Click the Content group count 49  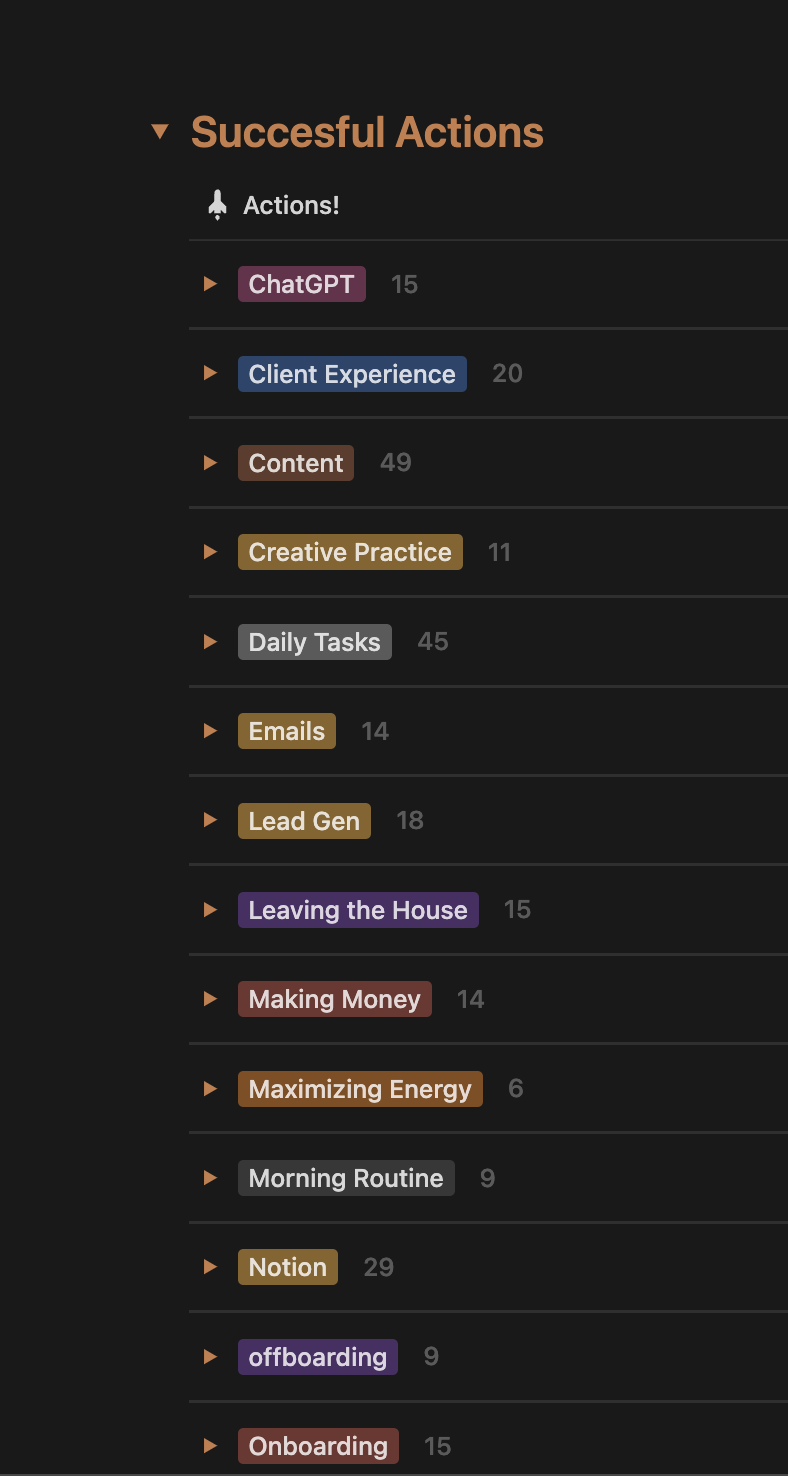[396, 463]
